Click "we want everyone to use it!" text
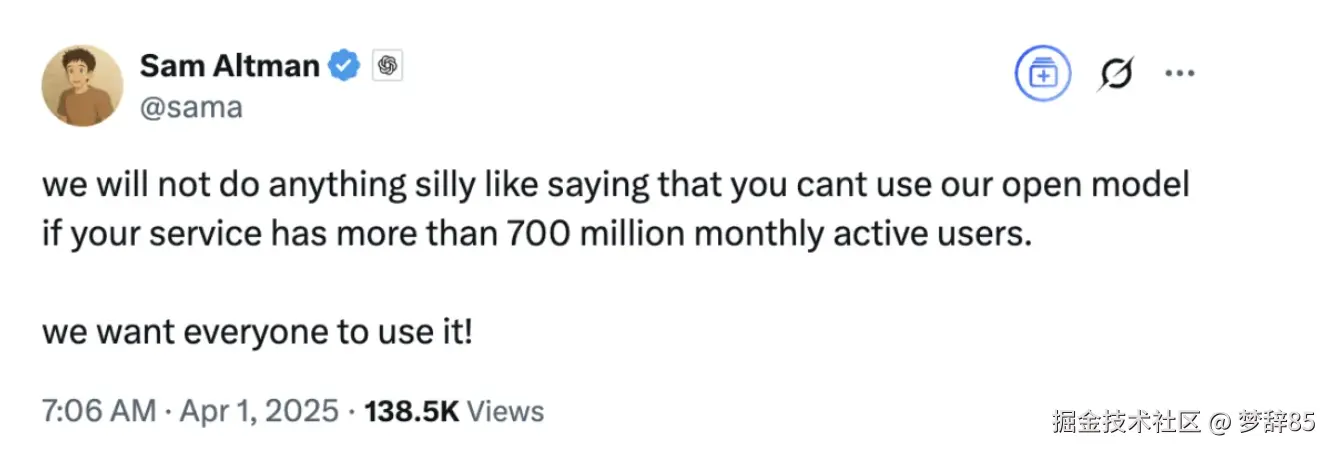 [256, 332]
